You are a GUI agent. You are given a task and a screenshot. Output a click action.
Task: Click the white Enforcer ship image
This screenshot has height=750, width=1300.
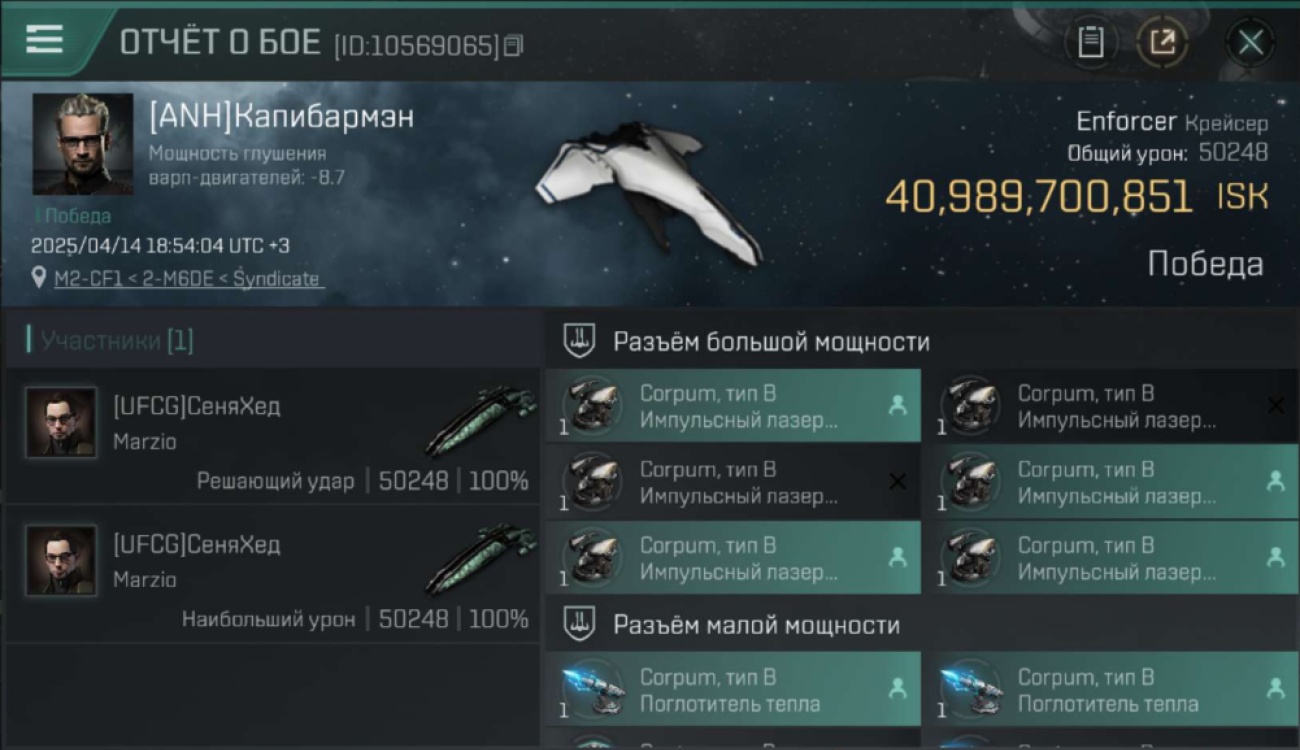coord(645,194)
